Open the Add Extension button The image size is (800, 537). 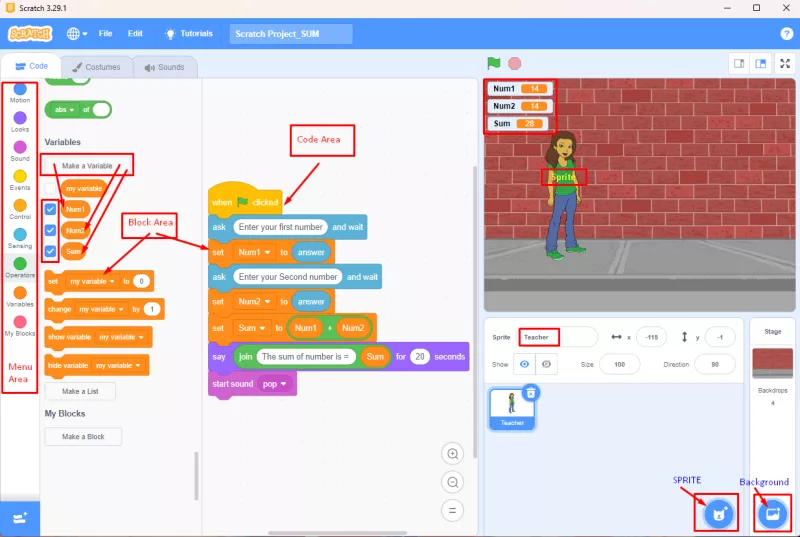click(20, 519)
